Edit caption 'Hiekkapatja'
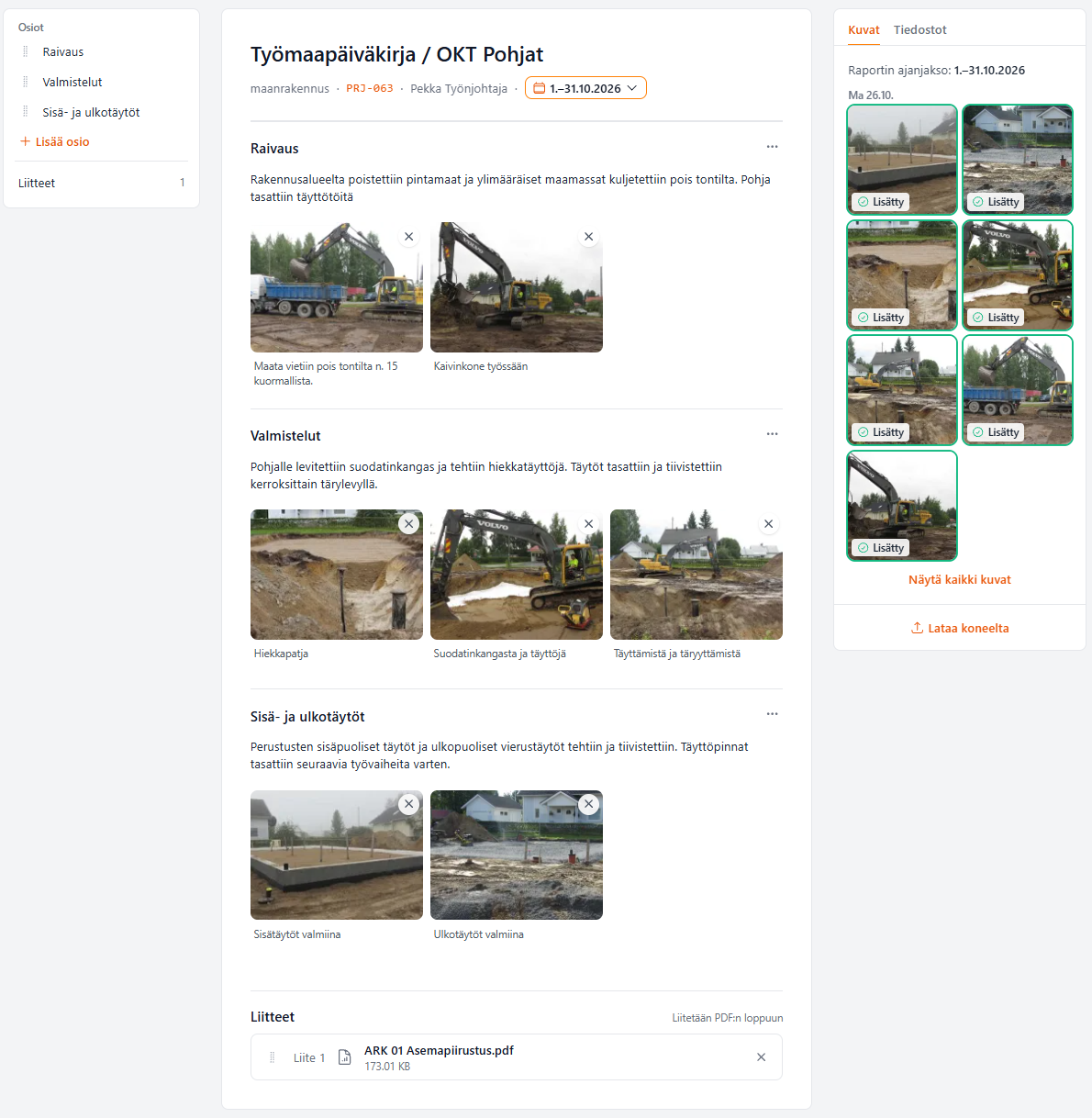The height and width of the screenshot is (1118, 1092). point(281,654)
